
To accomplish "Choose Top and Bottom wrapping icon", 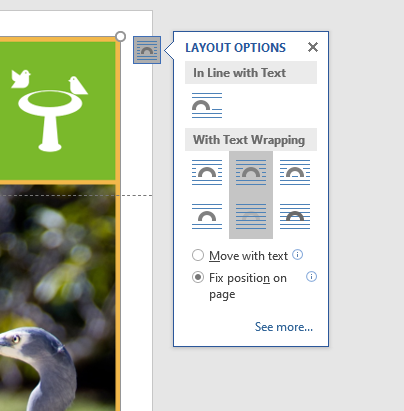I will point(207,217).
